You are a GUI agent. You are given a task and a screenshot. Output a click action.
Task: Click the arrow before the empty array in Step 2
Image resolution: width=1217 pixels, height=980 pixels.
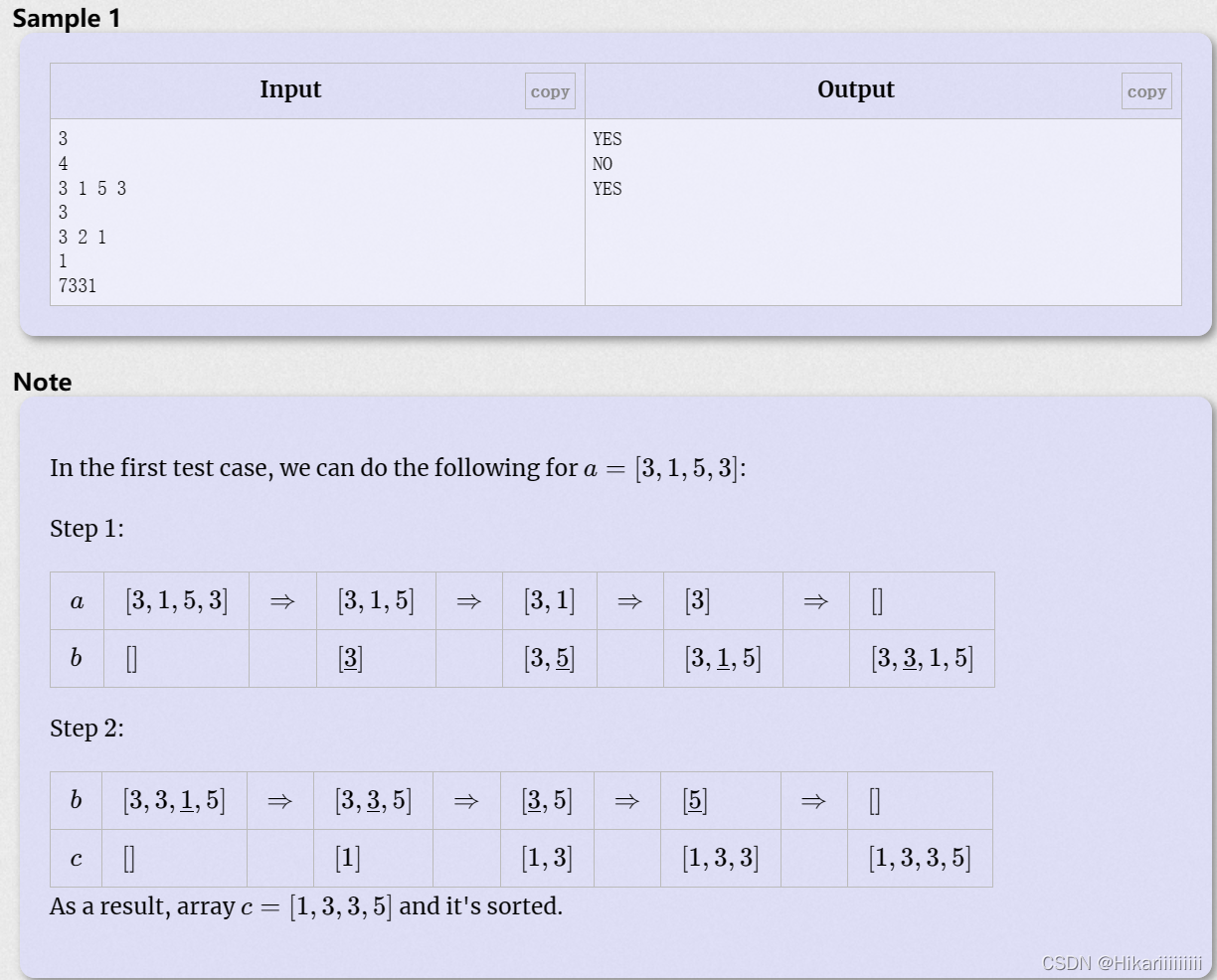point(813,800)
